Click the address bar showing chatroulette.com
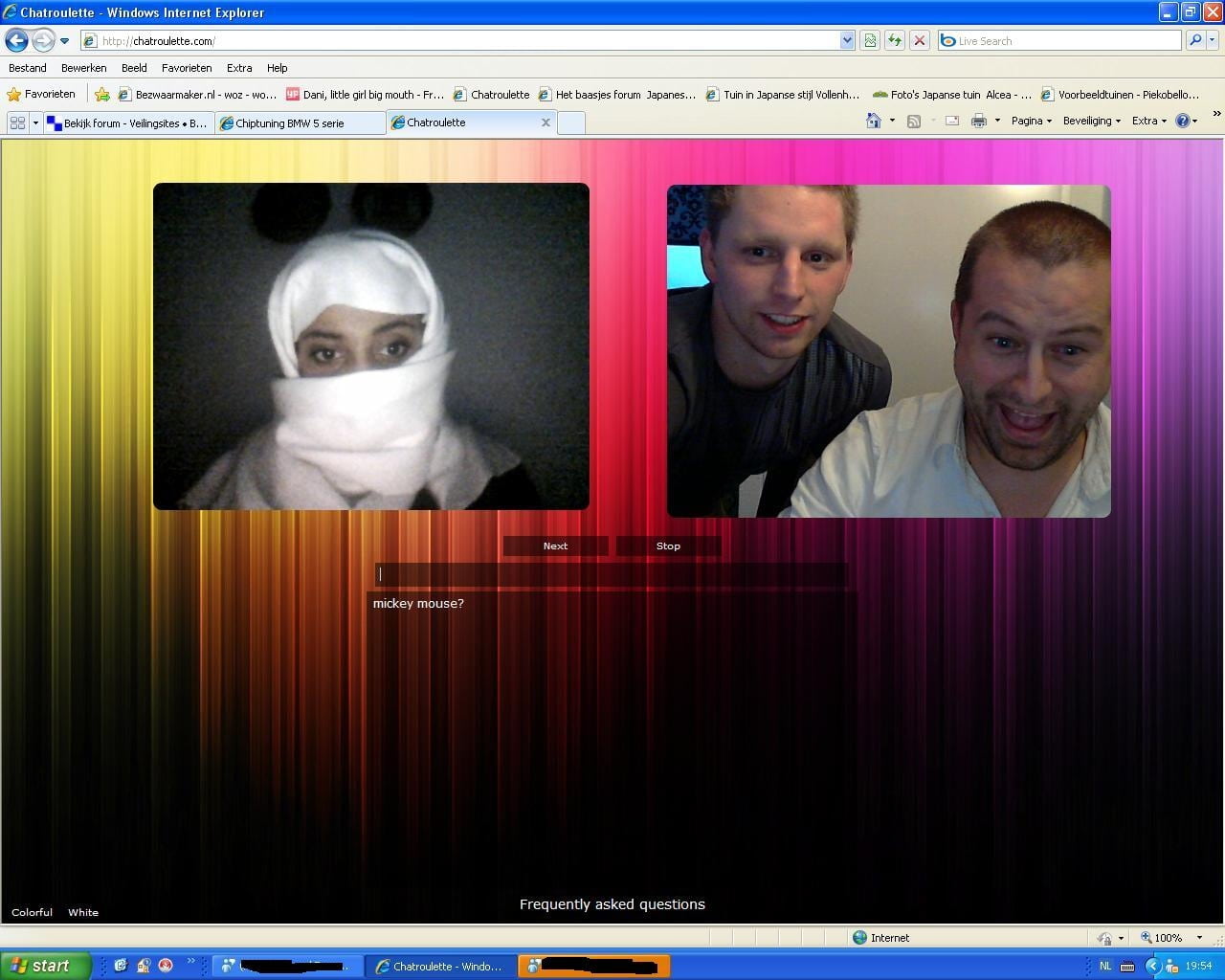The width and height of the screenshot is (1225, 980). pos(459,40)
